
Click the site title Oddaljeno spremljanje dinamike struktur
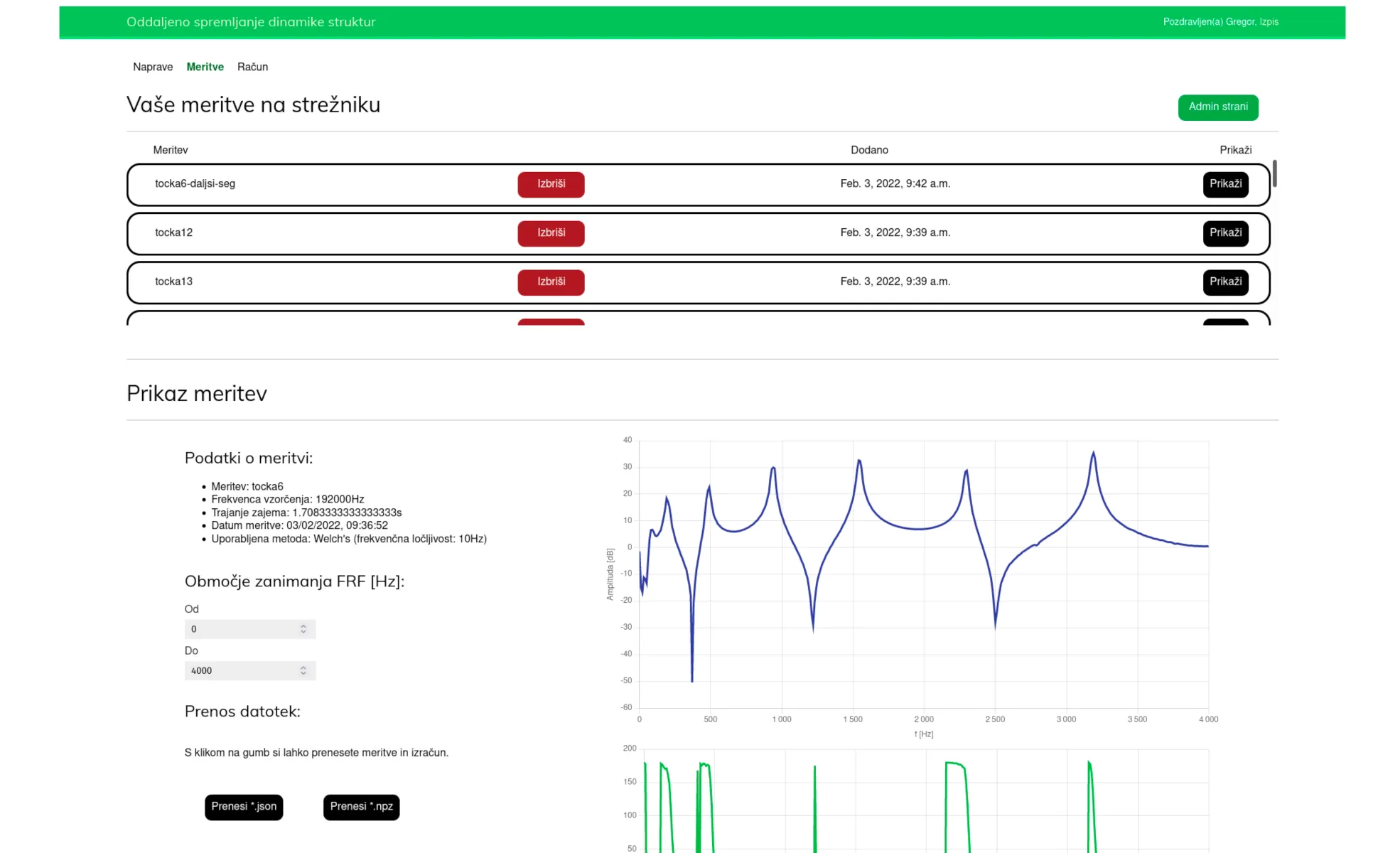coord(251,22)
